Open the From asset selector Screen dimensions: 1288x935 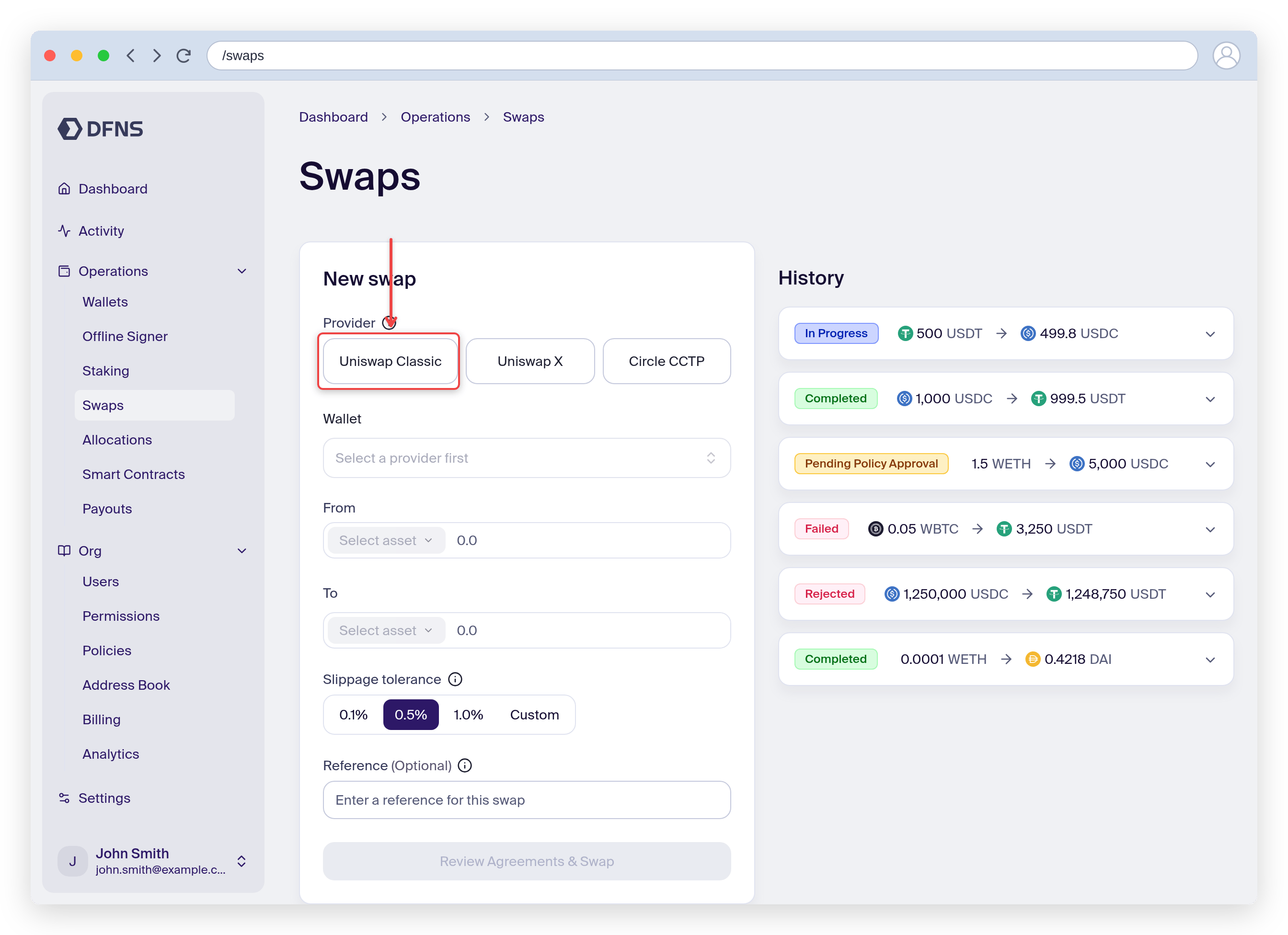click(386, 540)
